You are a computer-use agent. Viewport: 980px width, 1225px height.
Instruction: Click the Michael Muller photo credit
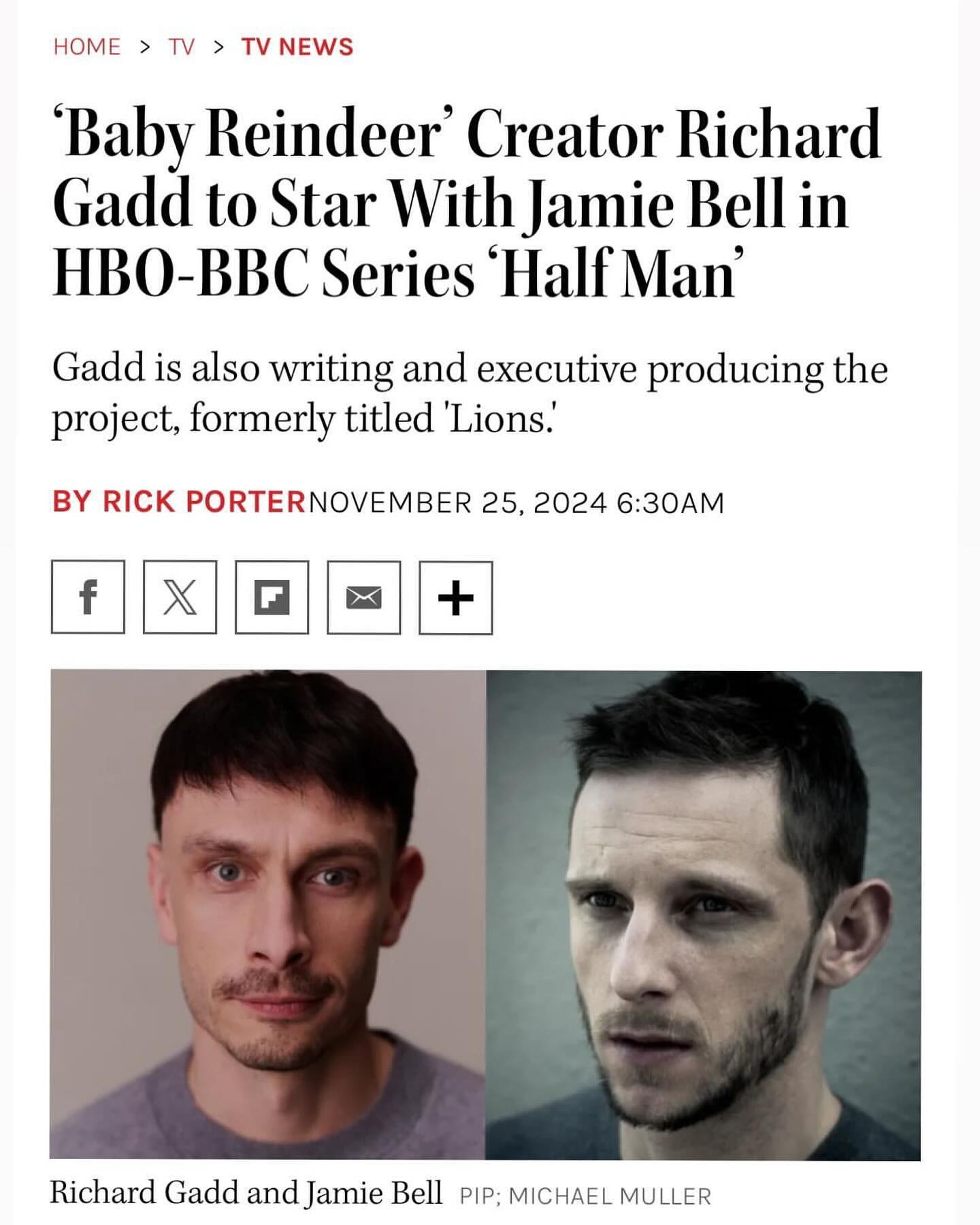pyautogui.click(x=610, y=1196)
